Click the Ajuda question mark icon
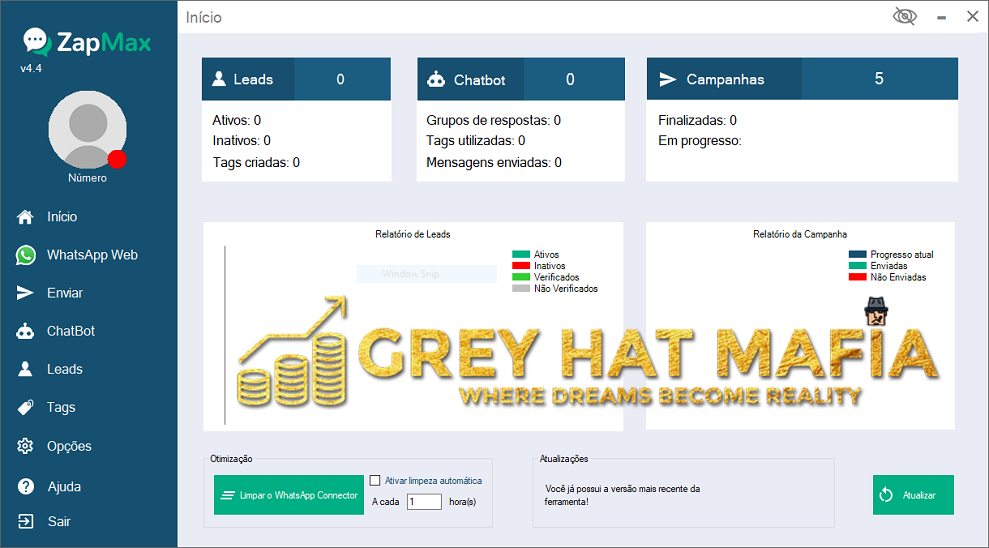989x548 pixels. (26, 486)
